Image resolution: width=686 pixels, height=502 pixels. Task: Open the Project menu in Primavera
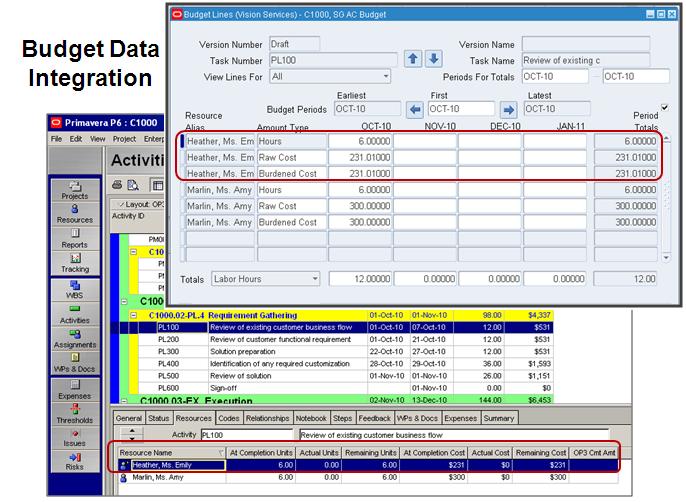pos(124,139)
